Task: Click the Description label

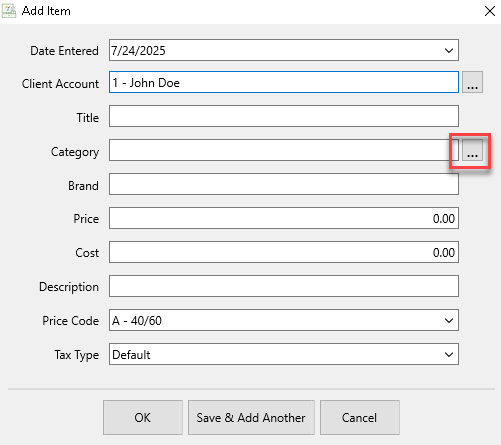Action: (69, 287)
